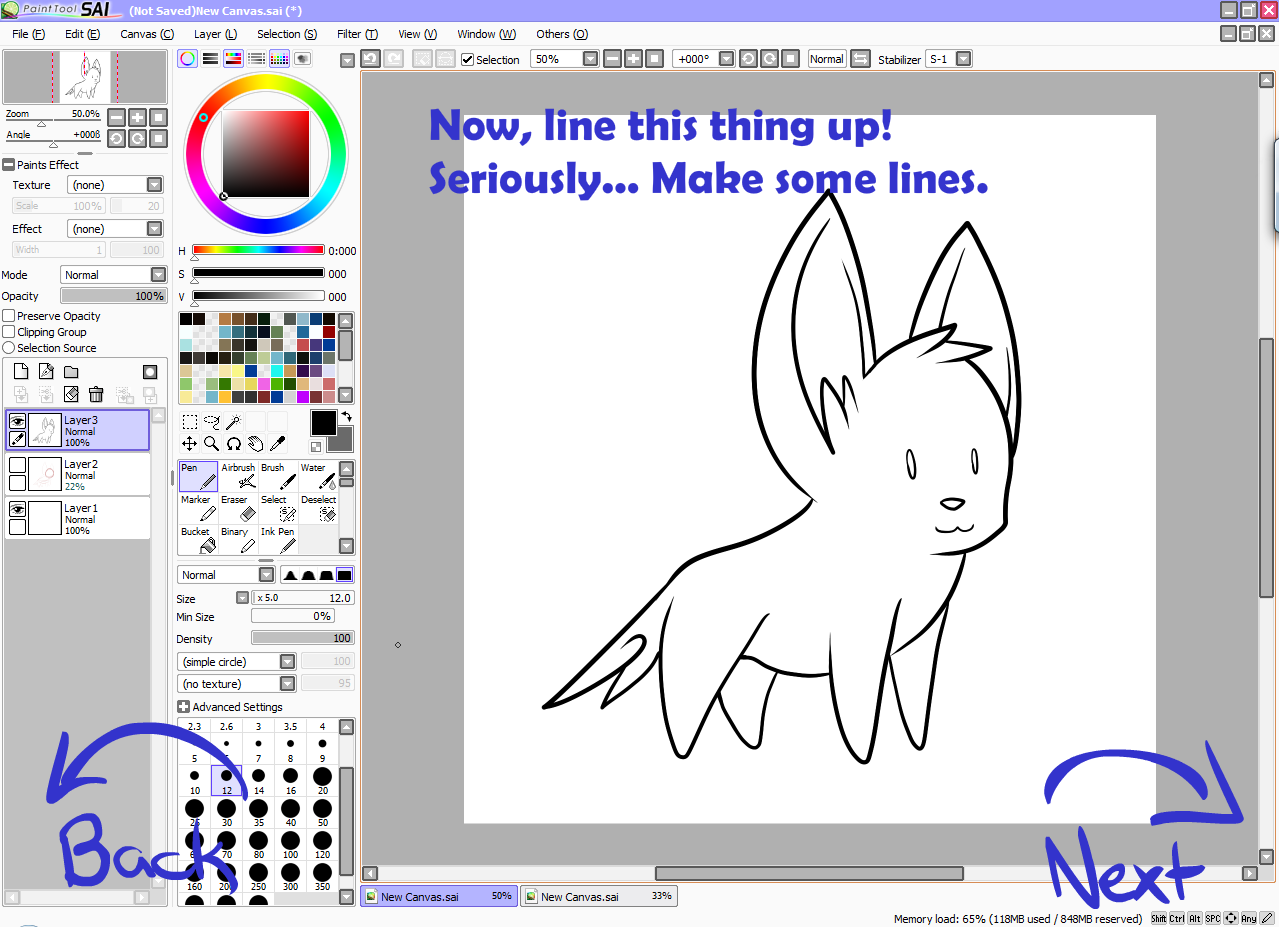Click the undo arrow in the toolbar
Viewport: 1279px width, 927px height.
tap(370, 59)
